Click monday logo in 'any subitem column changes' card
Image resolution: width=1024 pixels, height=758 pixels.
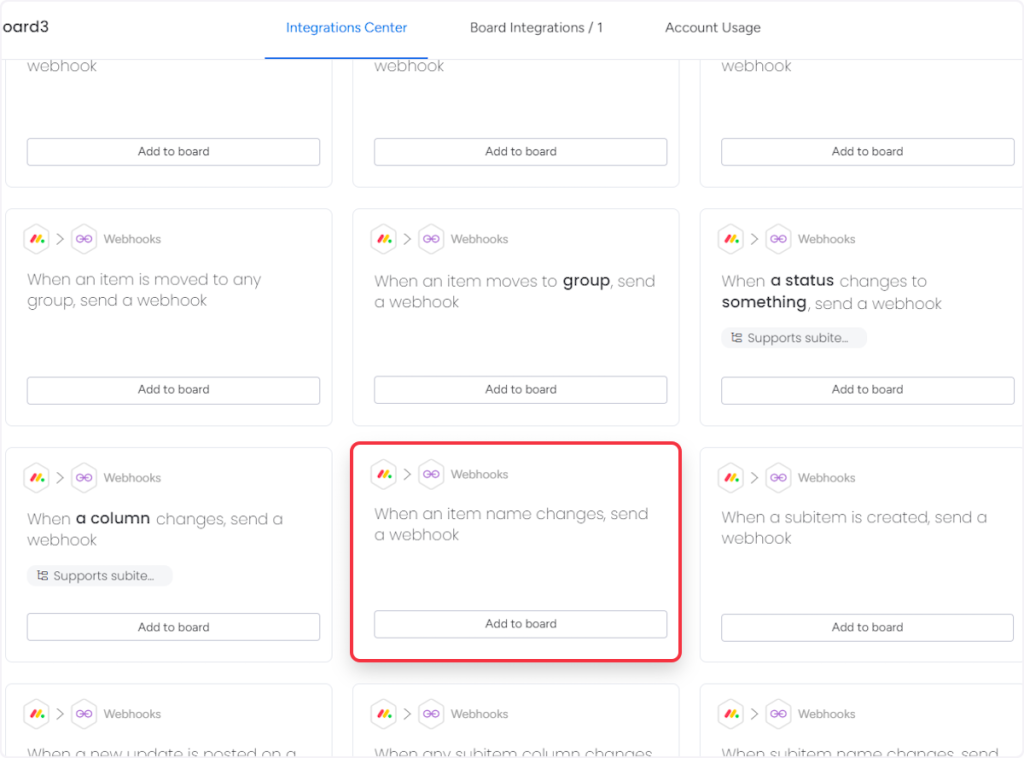click(x=384, y=714)
